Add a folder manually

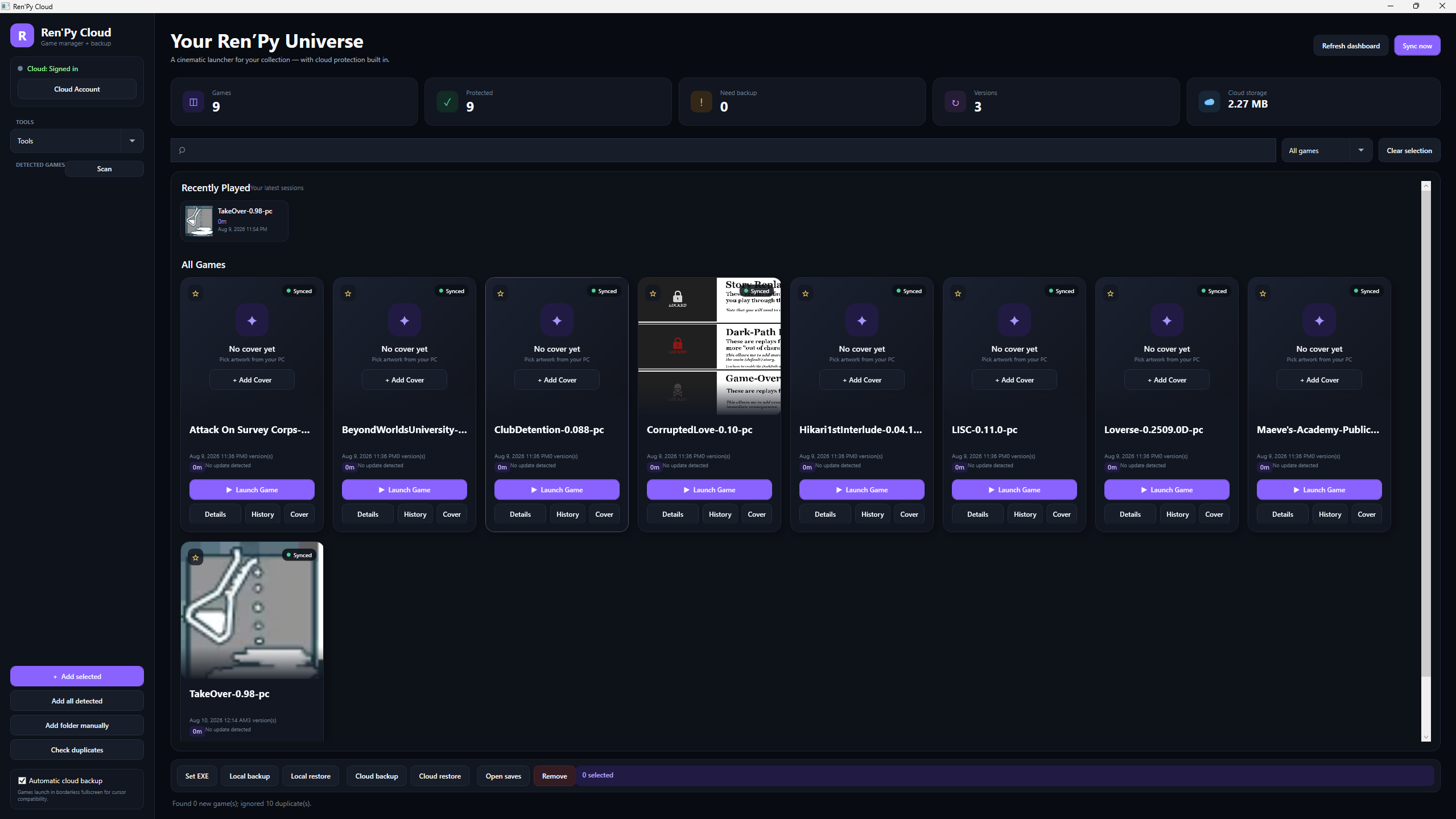point(77,726)
